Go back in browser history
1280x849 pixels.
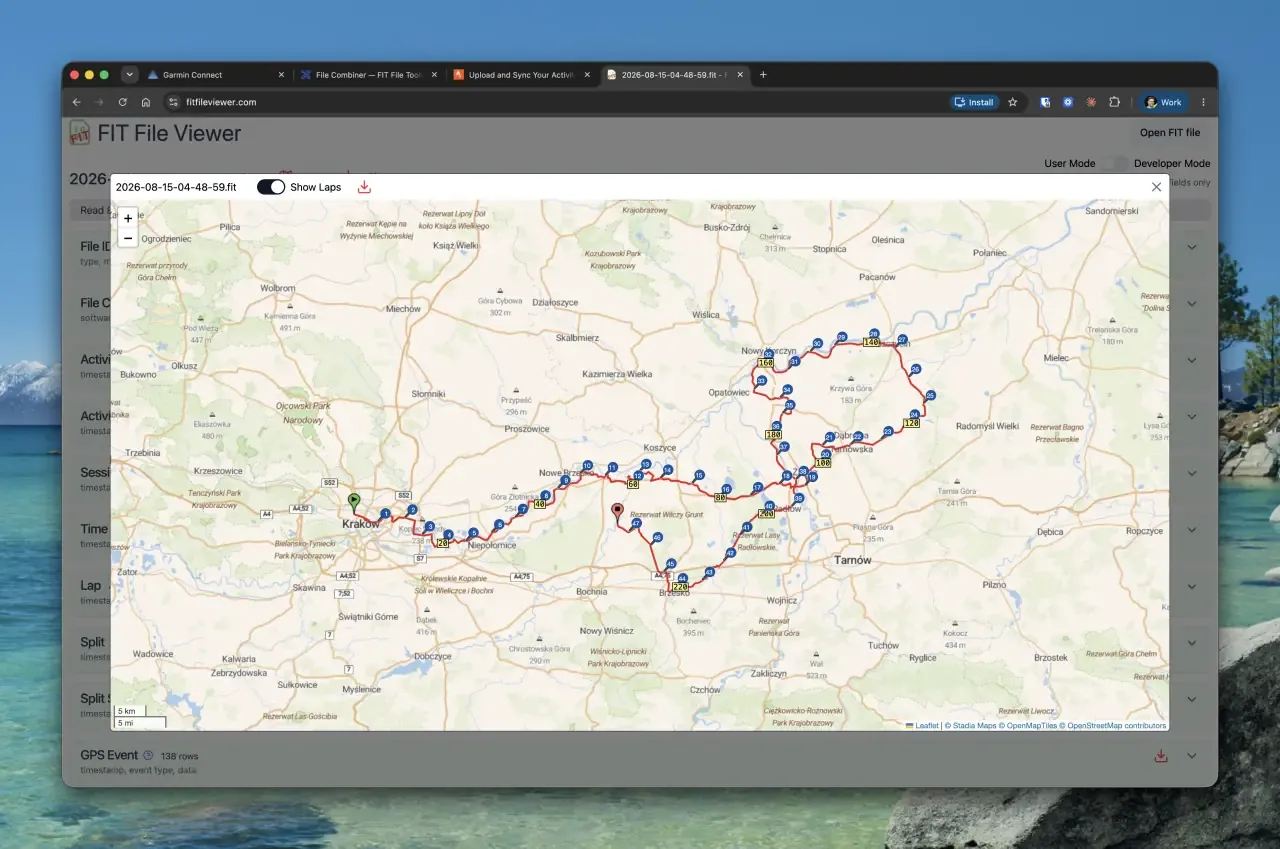77,102
